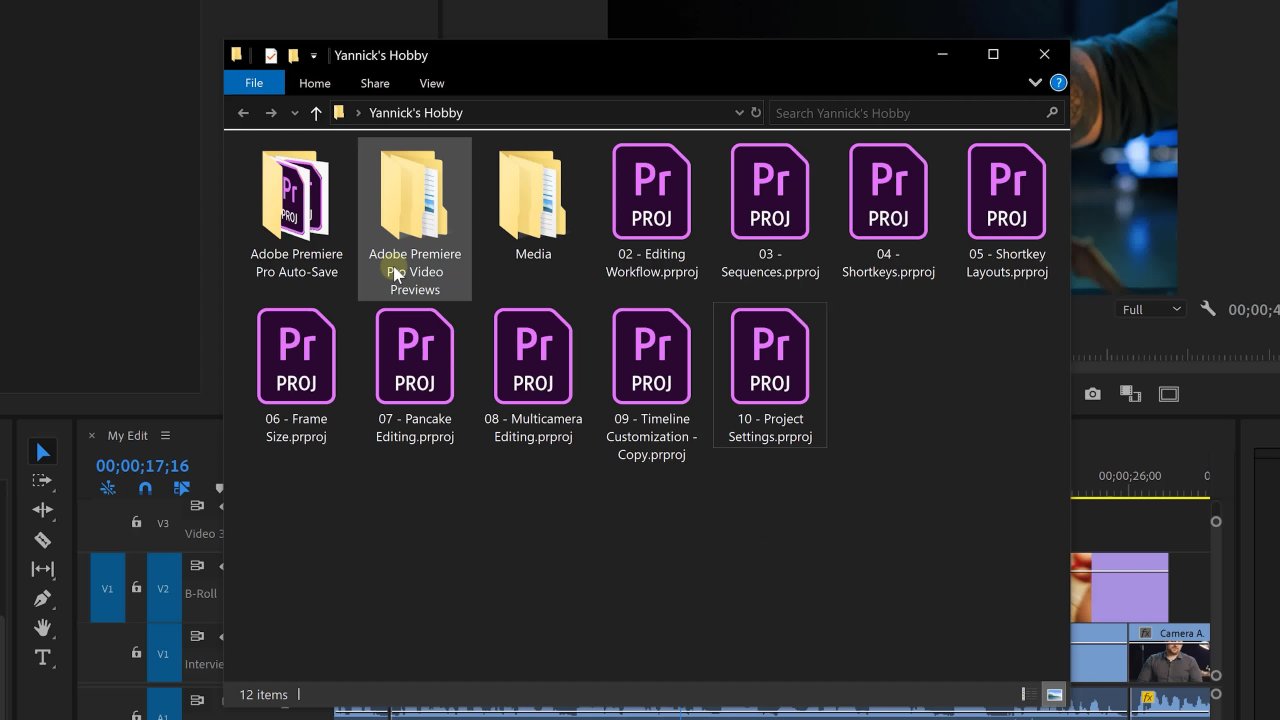This screenshot has width=1280, height=720.
Task: Select the Pen tool
Action: pos(42,599)
